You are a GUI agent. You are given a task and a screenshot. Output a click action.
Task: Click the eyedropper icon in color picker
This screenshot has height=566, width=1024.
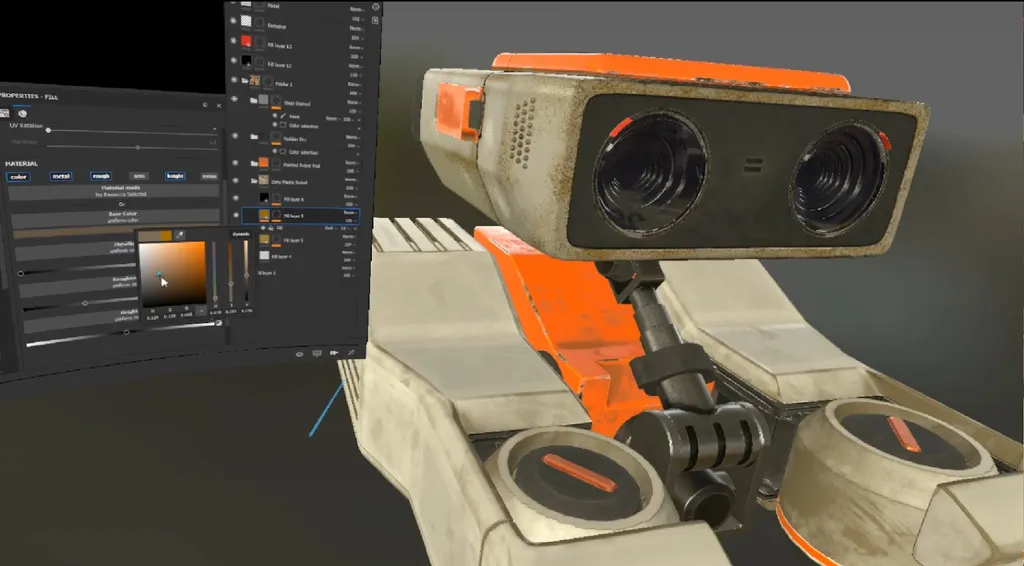click(180, 235)
